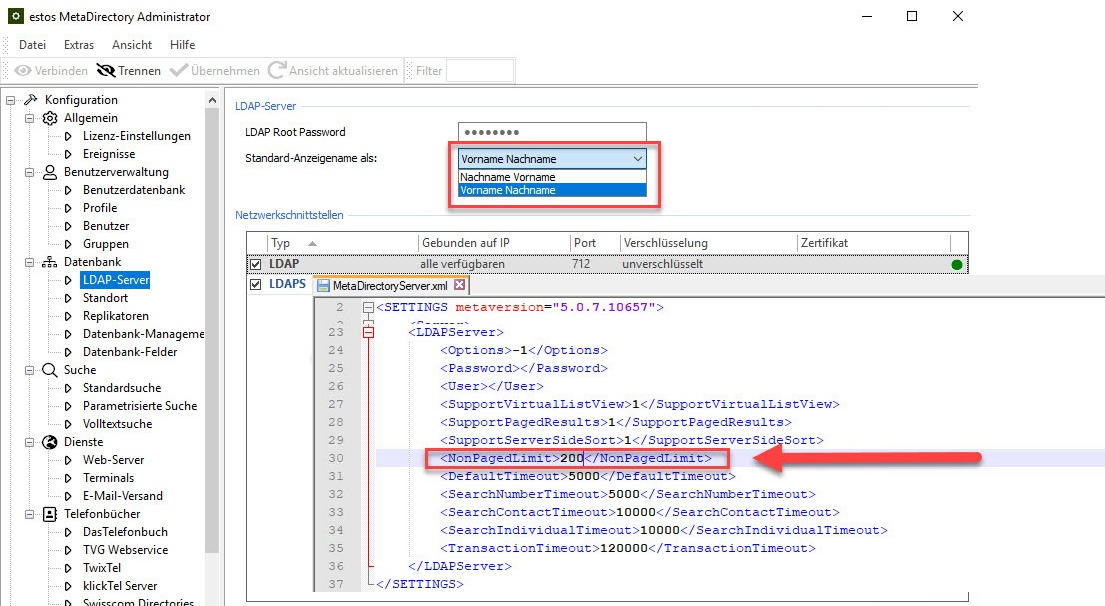Click the Suche magnifier icon
Viewport: 1105px width, 606px height.
50,370
